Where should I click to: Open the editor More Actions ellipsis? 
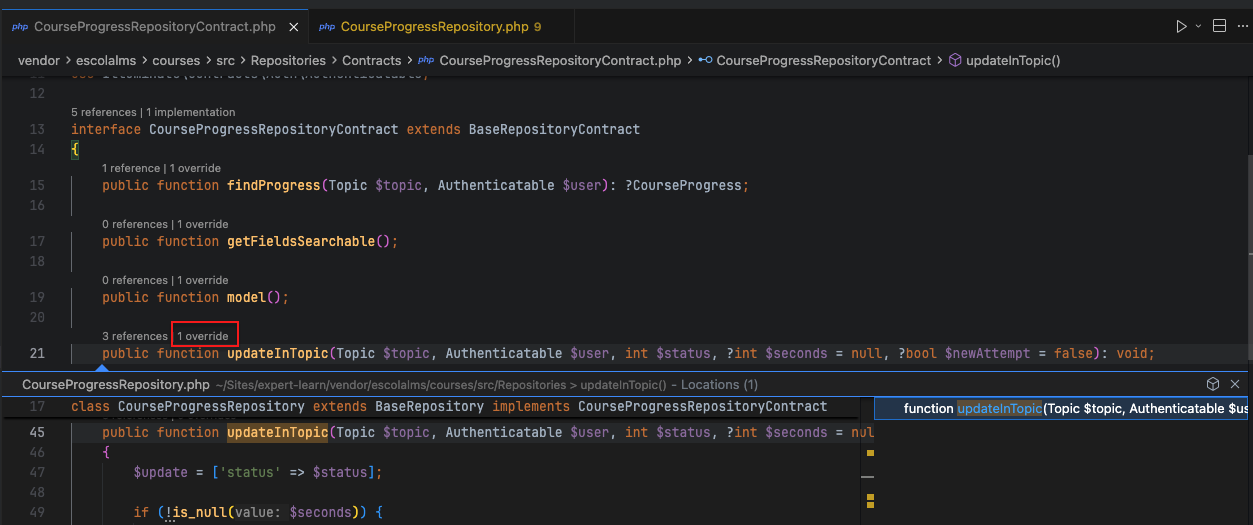click(x=1241, y=26)
